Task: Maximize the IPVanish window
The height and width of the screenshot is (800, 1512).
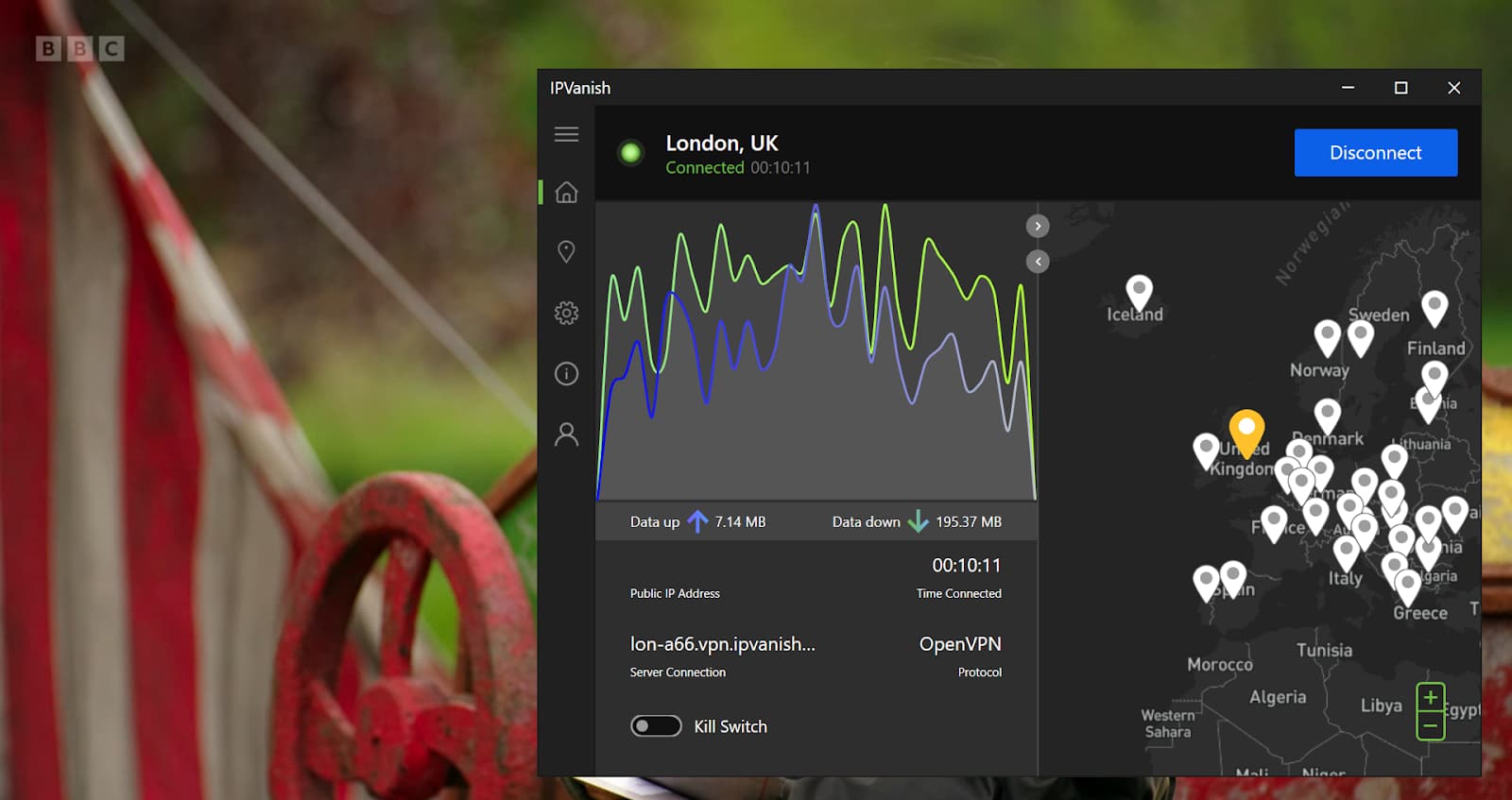Action: (x=1401, y=88)
